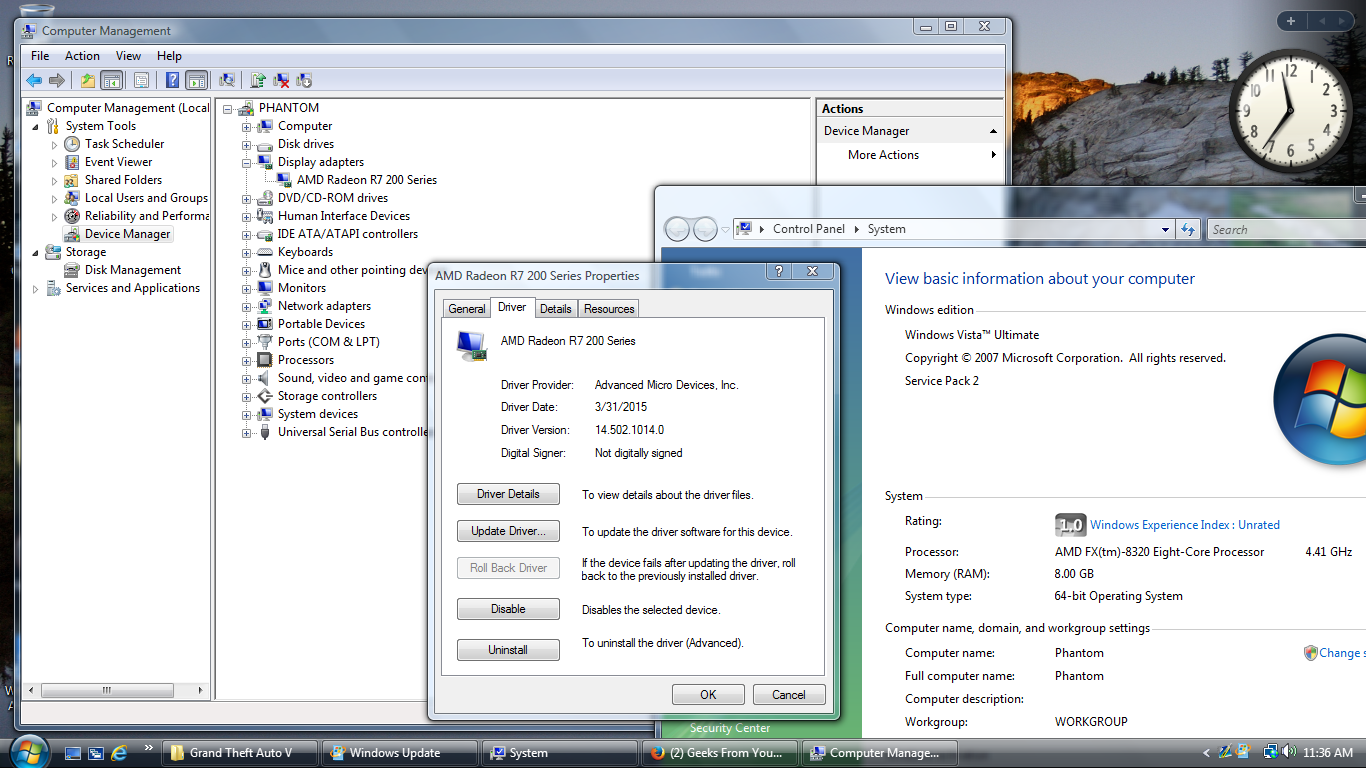
Task: Select Event Viewer in the console tree
Action: tap(118, 162)
